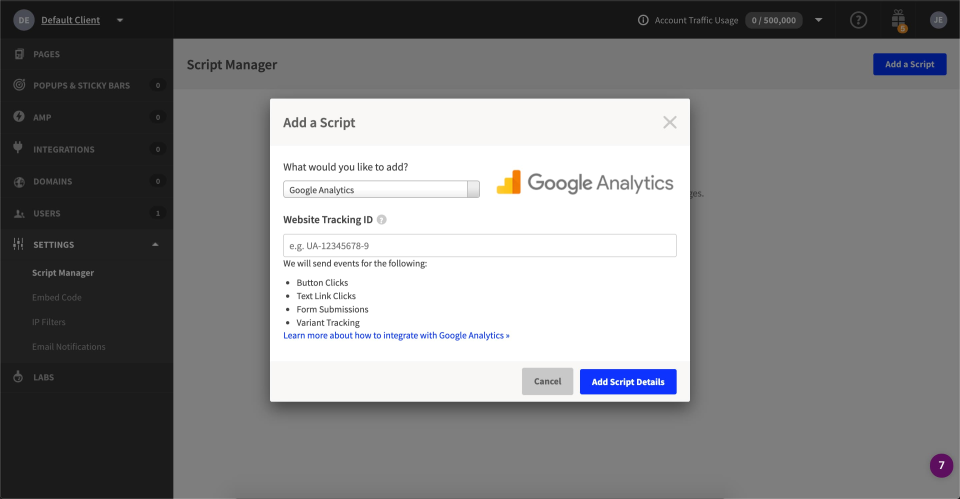This screenshot has height=499, width=960.
Task: Click the Account Traffic Usage info icon
Action: (x=643, y=20)
